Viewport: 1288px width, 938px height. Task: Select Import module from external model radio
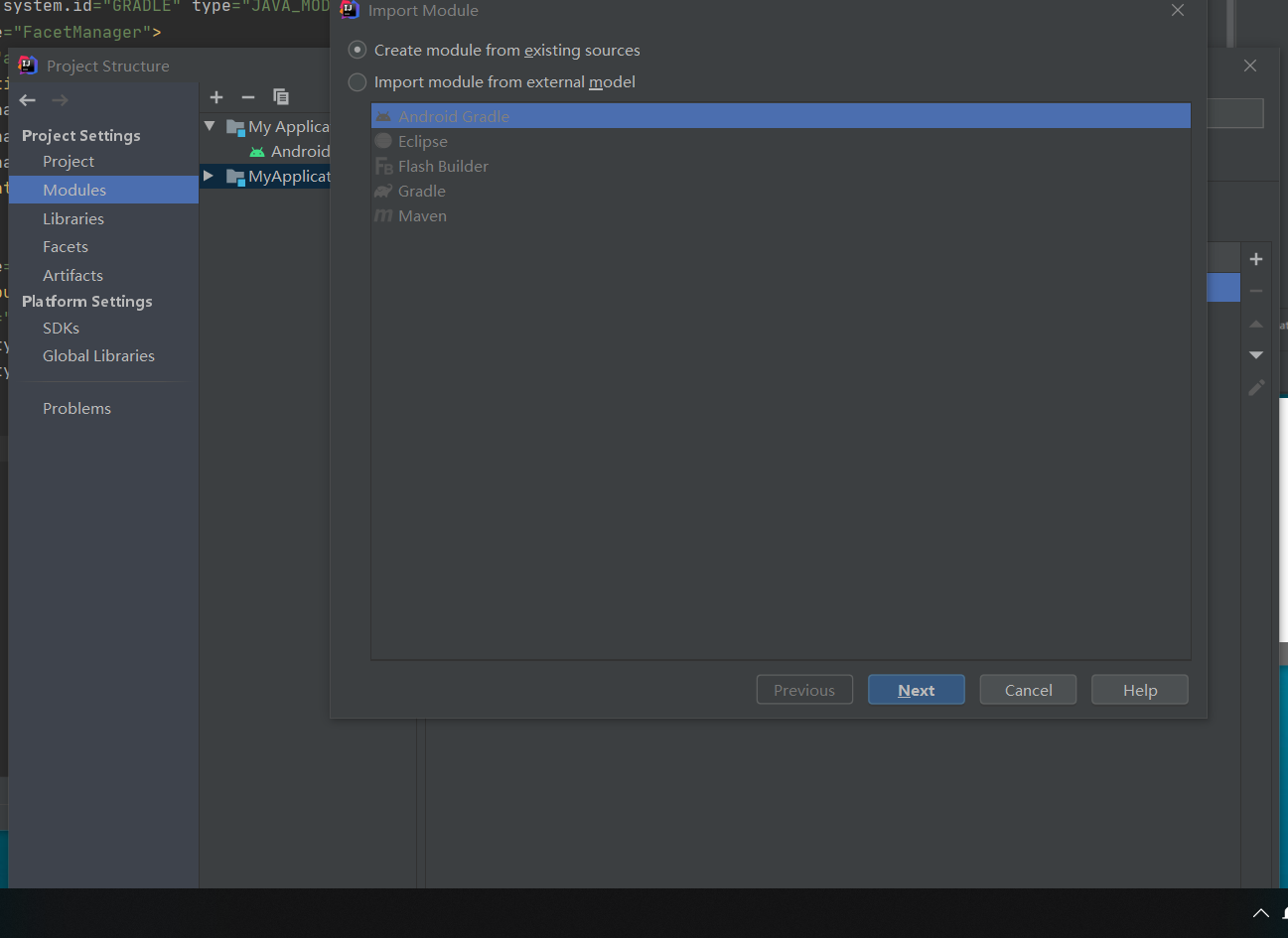tap(358, 81)
